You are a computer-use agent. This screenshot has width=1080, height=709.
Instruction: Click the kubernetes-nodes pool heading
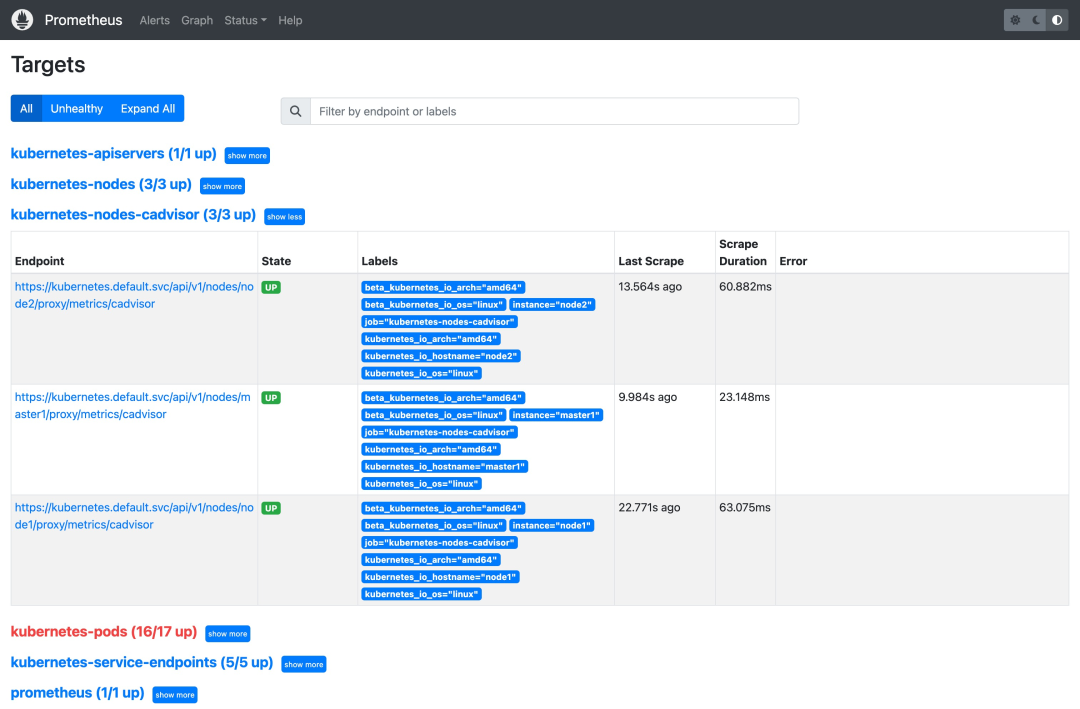point(100,185)
